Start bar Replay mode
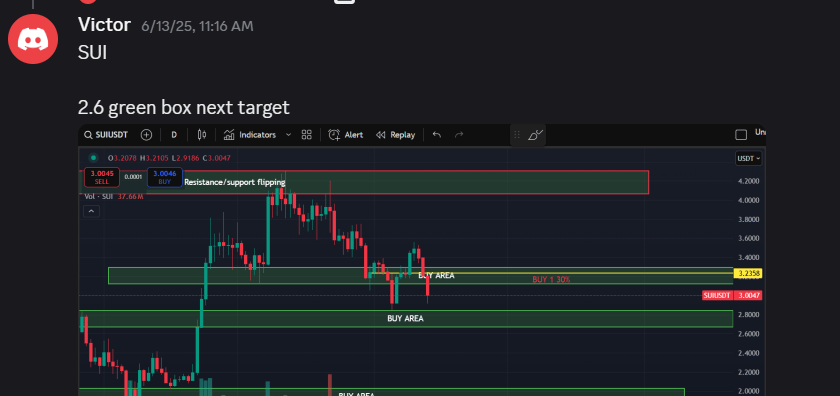 click(395, 135)
